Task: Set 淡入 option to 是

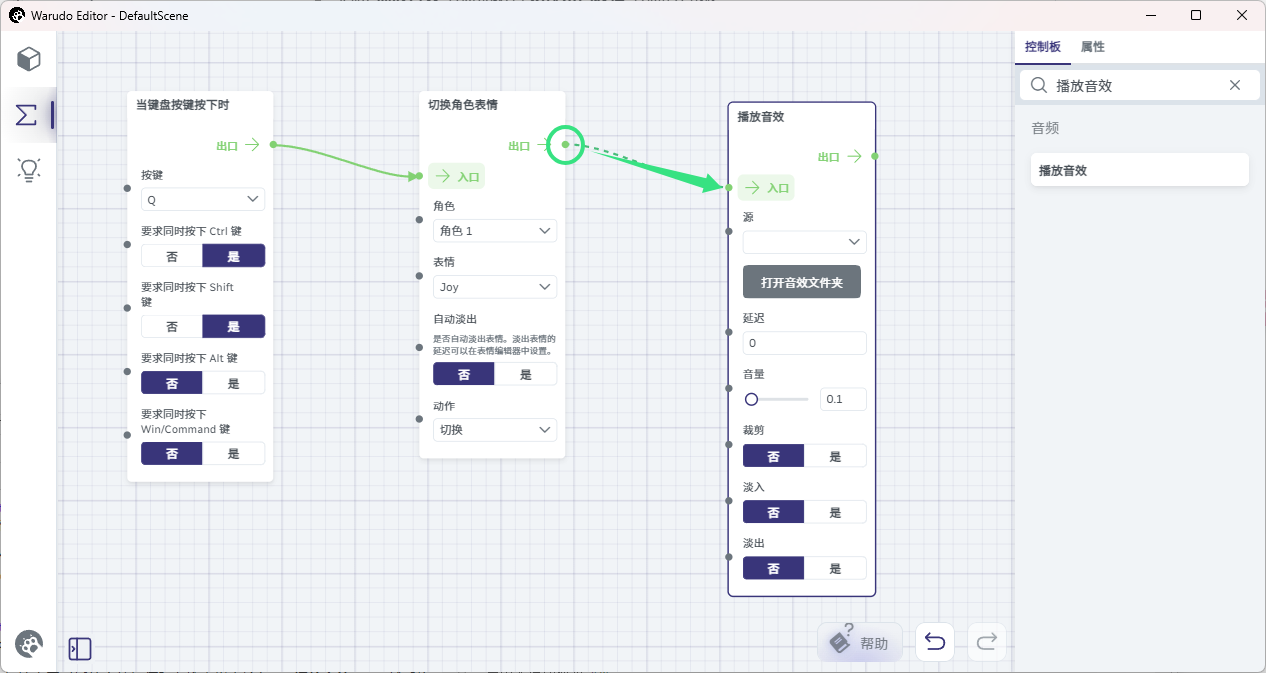Action: [x=836, y=513]
